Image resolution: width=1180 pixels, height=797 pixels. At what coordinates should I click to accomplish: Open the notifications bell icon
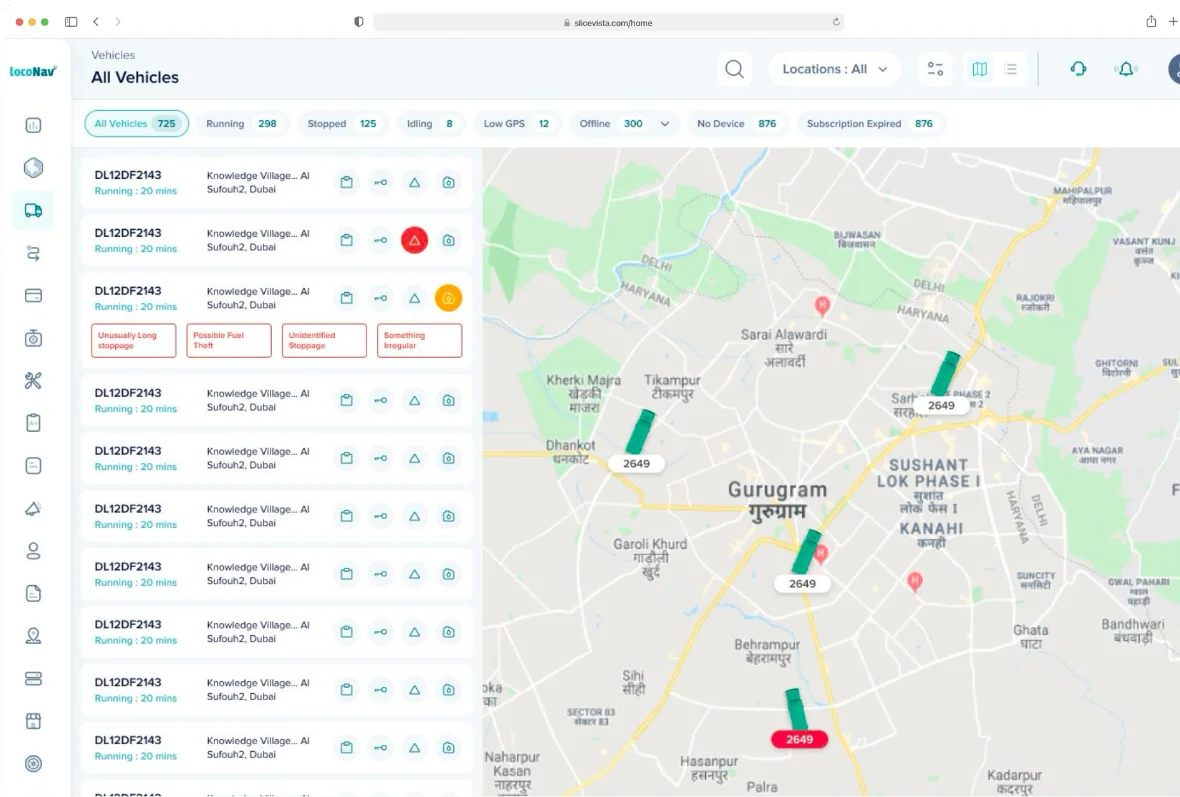(x=1127, y=69)
